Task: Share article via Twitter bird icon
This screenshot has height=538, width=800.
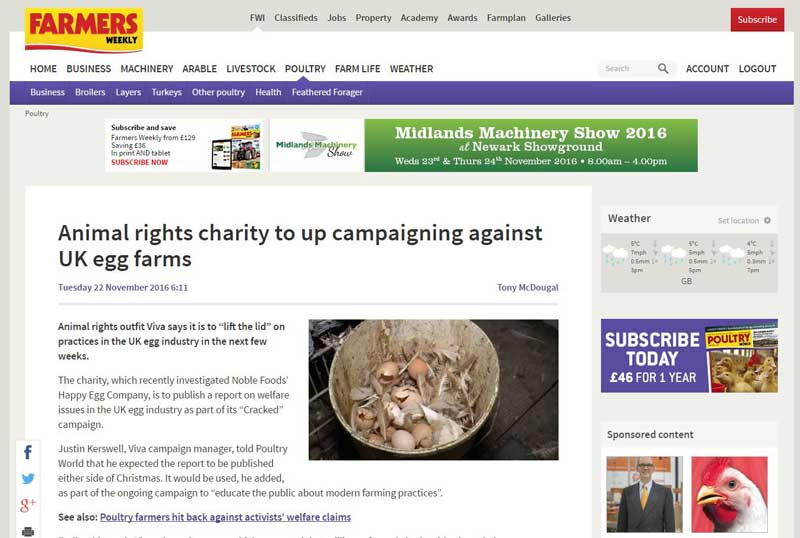Action: tap(28, 479)
